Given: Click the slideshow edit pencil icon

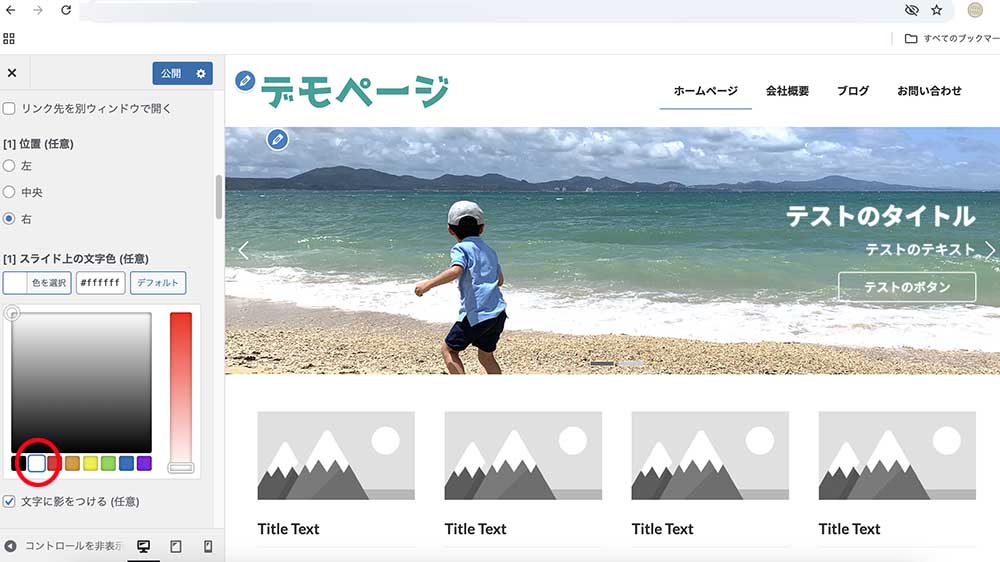Looking at the screenshot, I should 277,139.
